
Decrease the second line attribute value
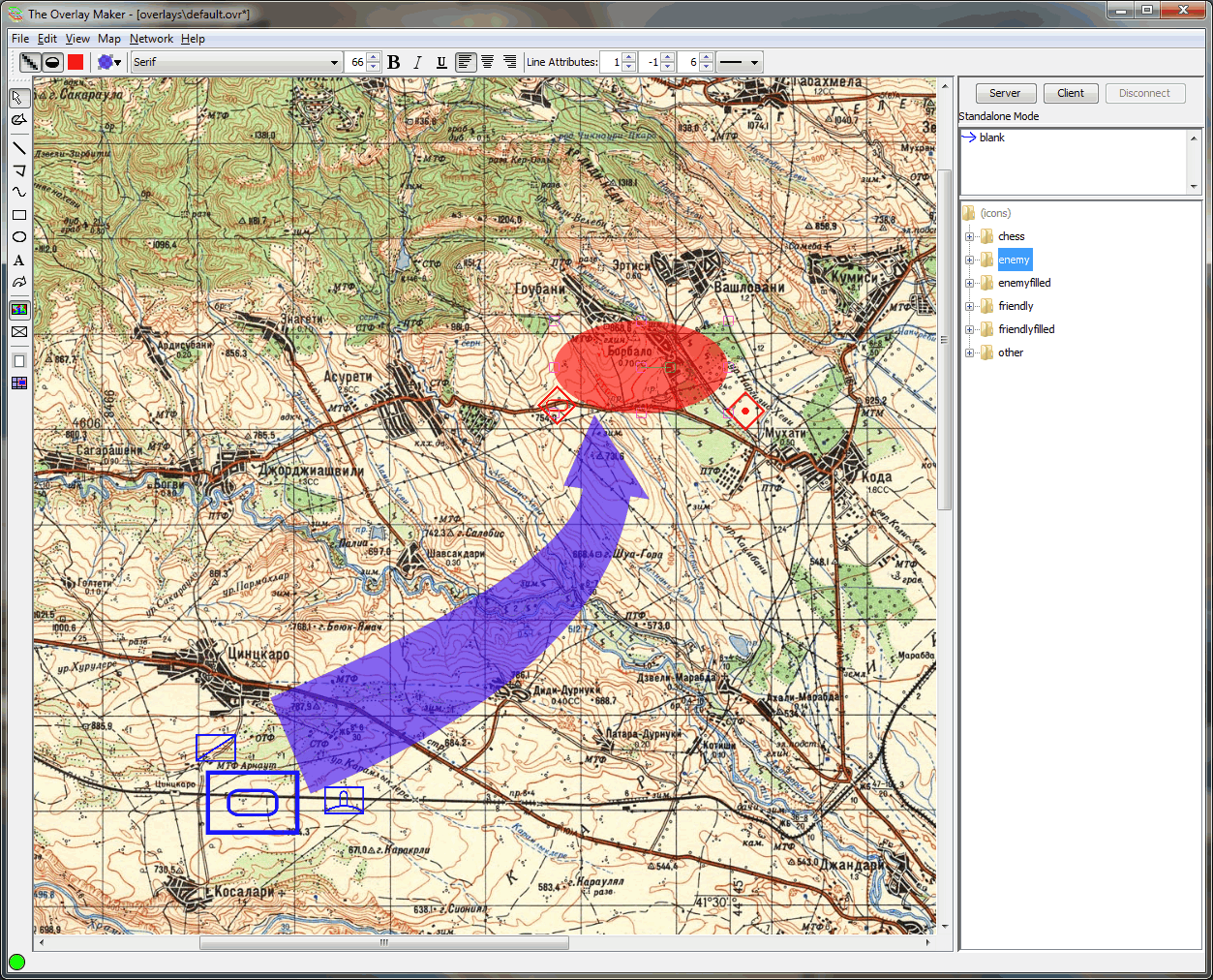coord(668,67)
